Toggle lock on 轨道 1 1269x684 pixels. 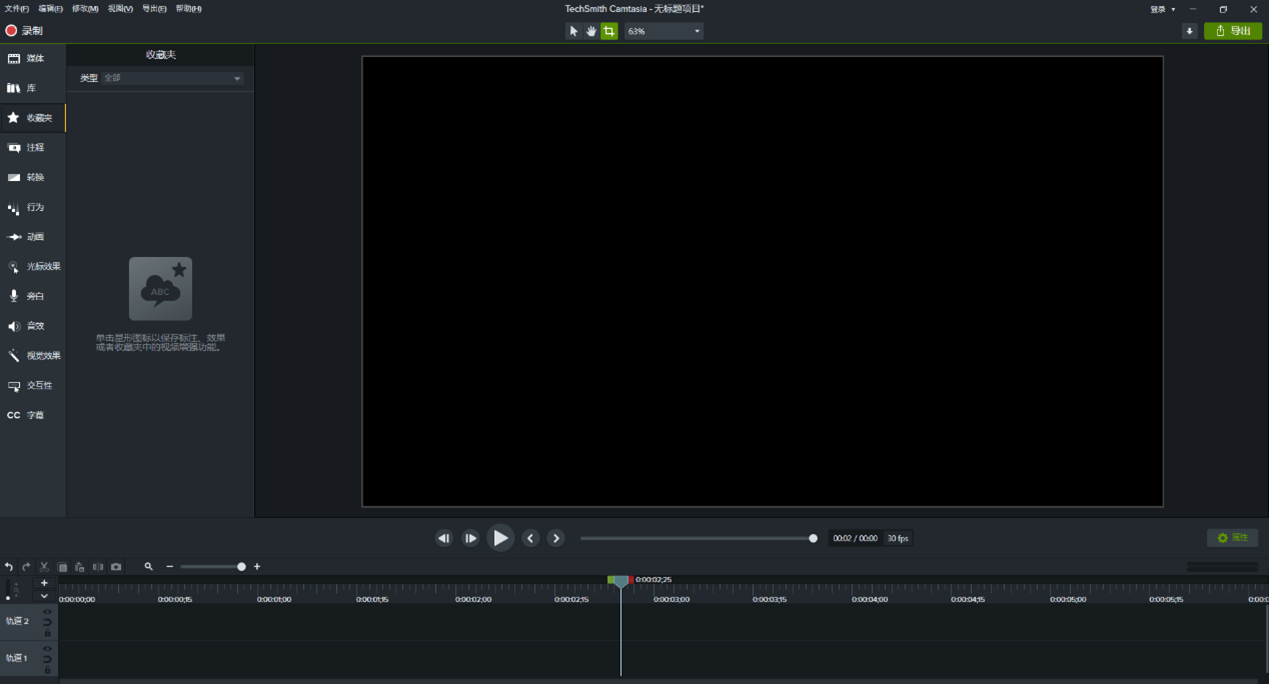(47, 669)
